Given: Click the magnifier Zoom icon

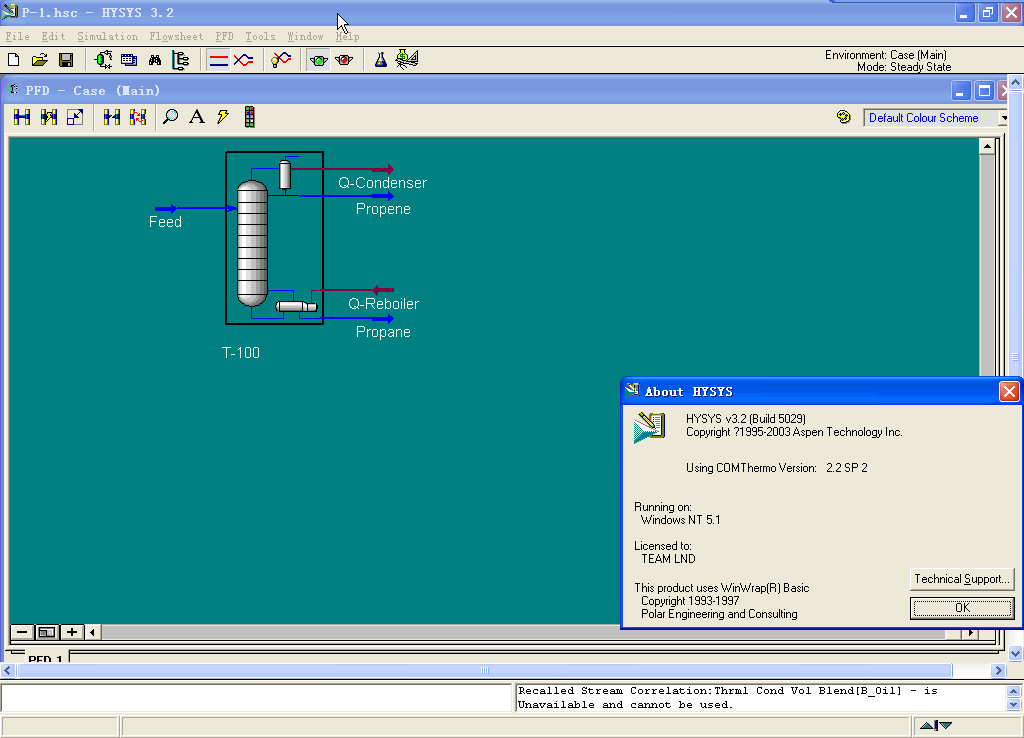Looking at the screenshot, I should click(x=170, y=117).
